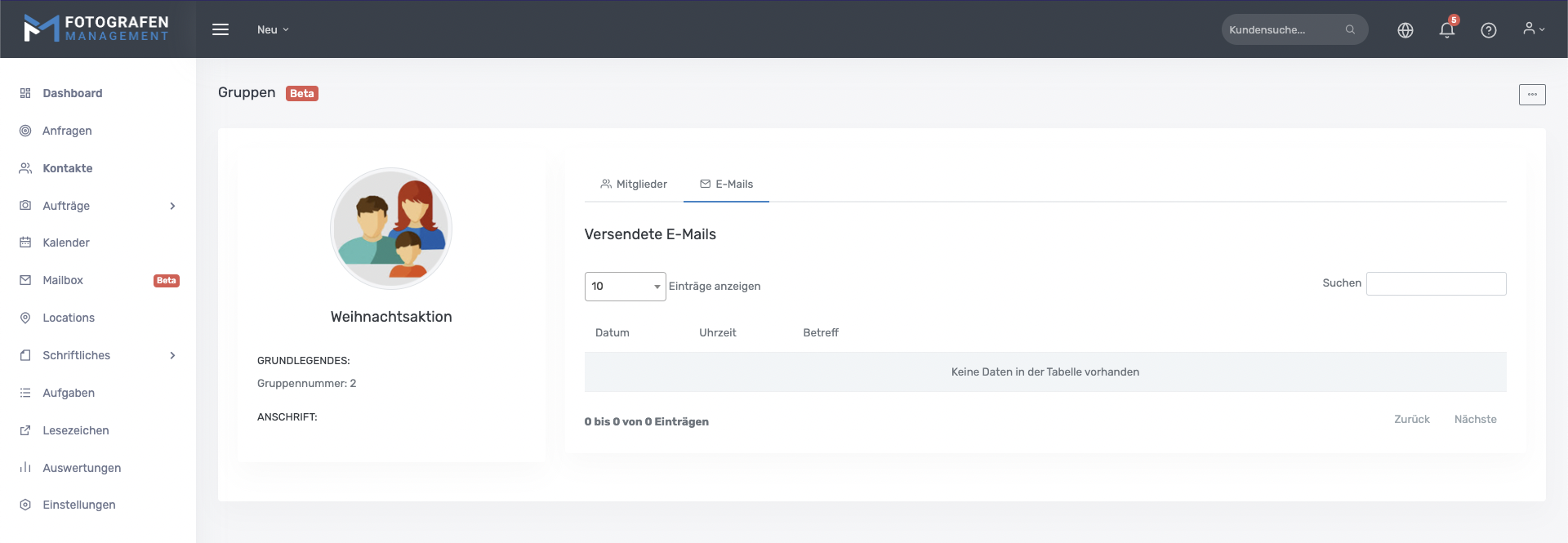Click the globe language icon

point(1405,30)
